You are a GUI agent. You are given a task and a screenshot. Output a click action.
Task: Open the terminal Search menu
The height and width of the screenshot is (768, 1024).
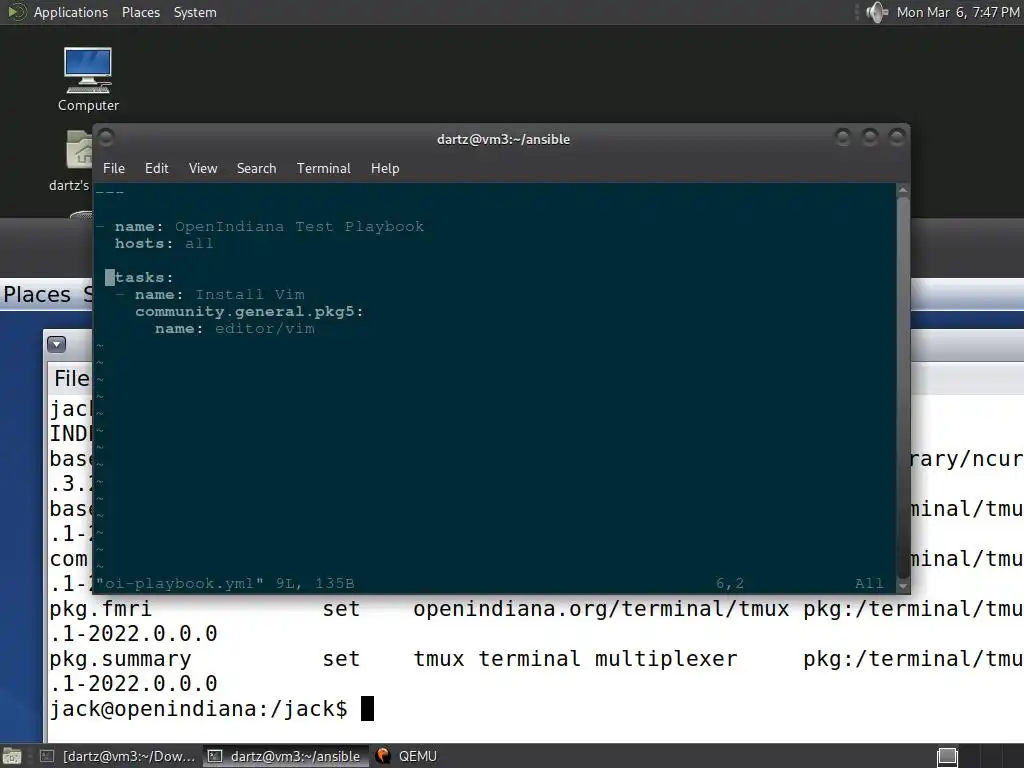pos(256,168)
